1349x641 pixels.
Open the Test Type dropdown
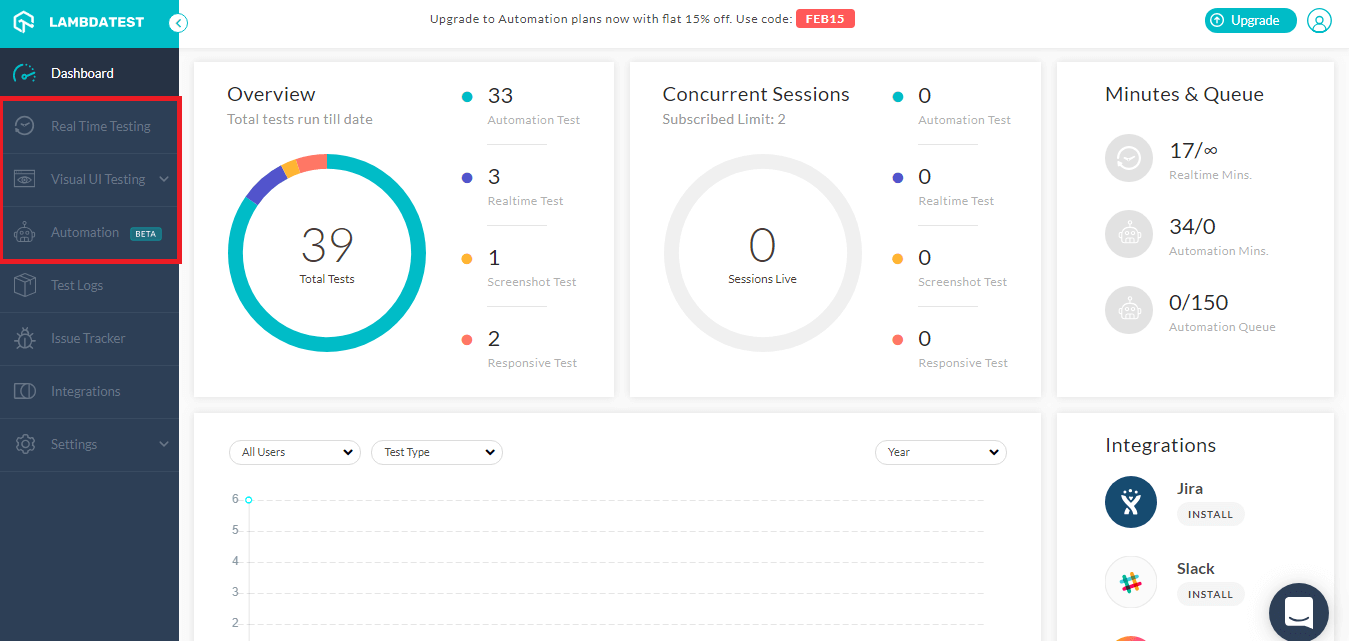click(436, 452)
